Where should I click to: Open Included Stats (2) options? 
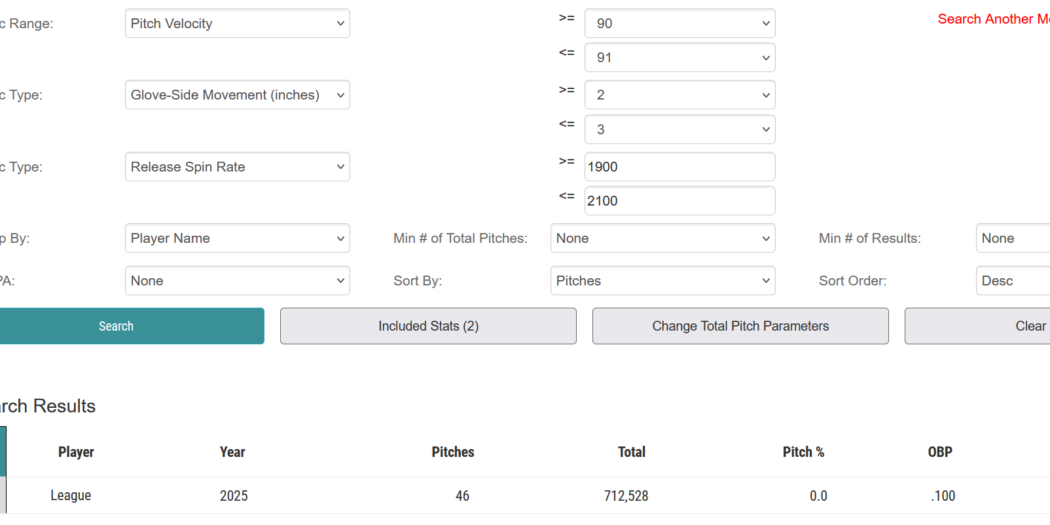tap(428, 326)
